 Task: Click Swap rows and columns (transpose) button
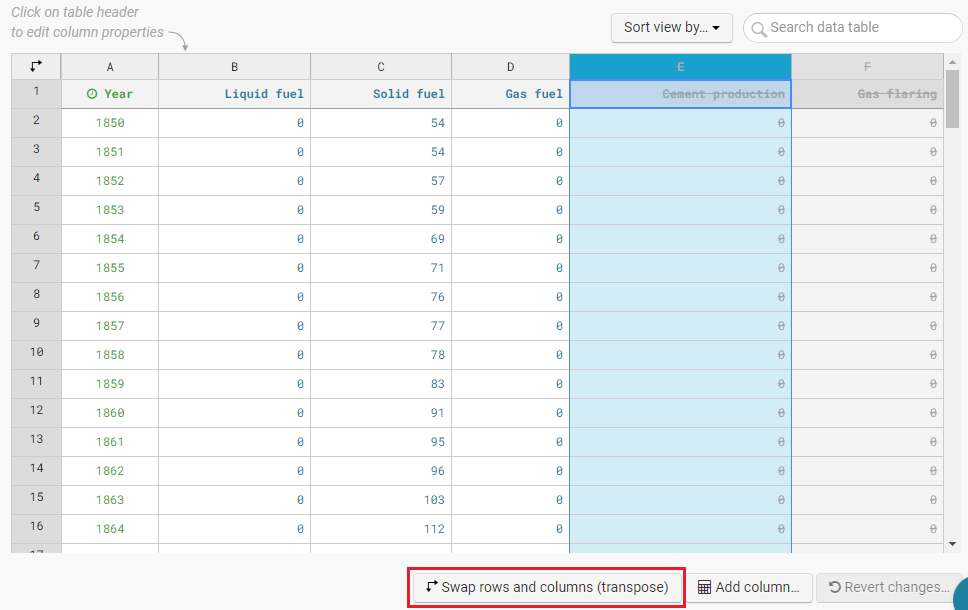tap(546, 587)
